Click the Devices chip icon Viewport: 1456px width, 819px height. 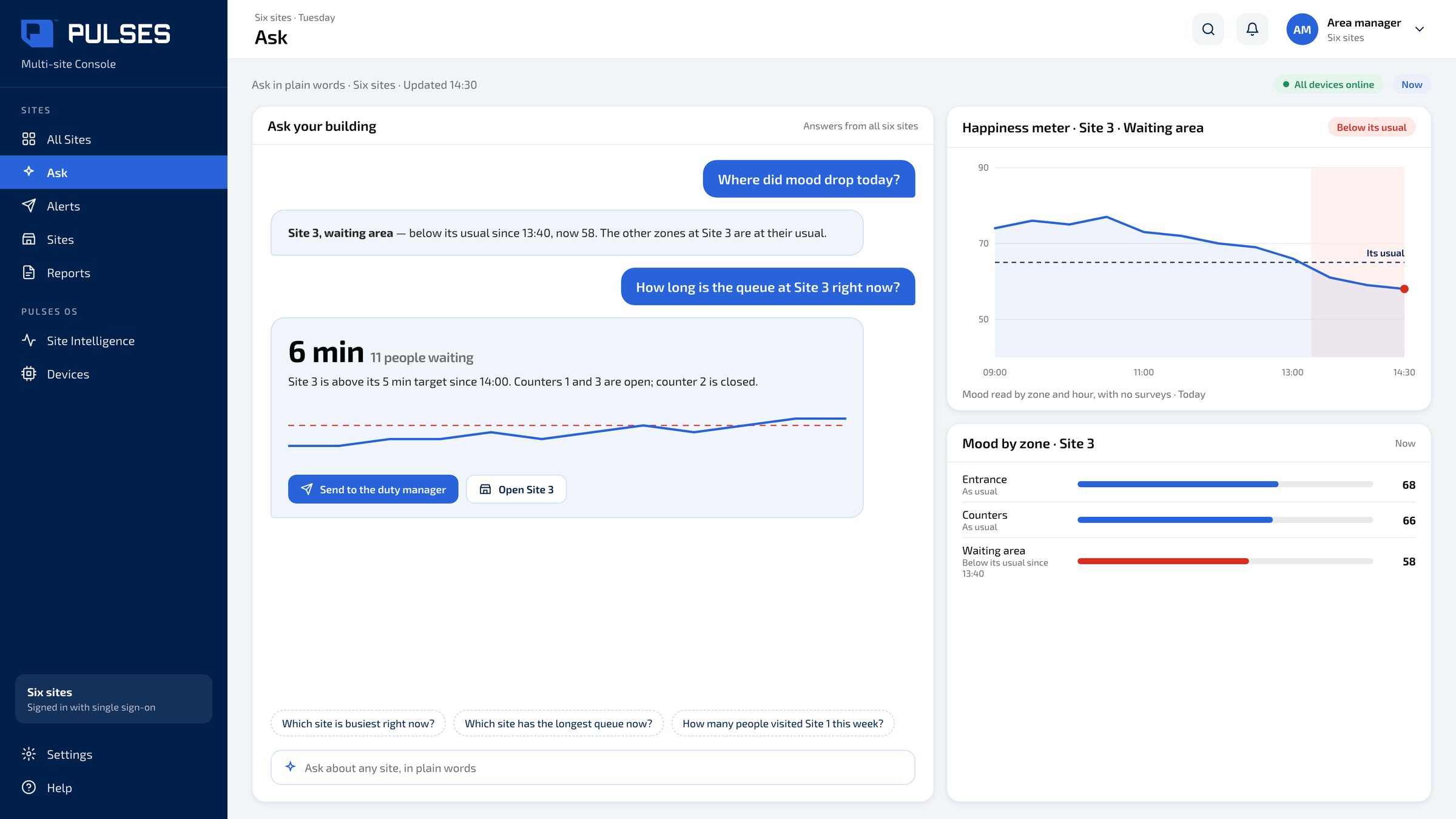(29, 374)
